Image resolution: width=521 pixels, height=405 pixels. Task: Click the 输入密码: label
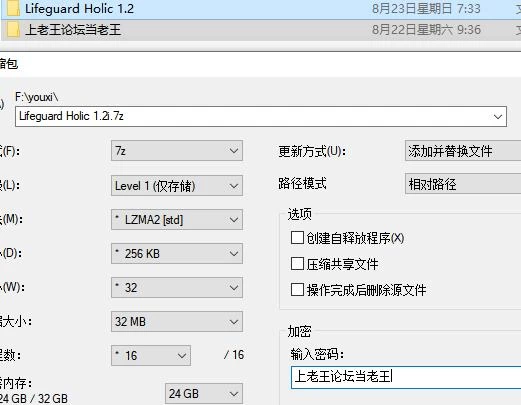pos(317,354)
